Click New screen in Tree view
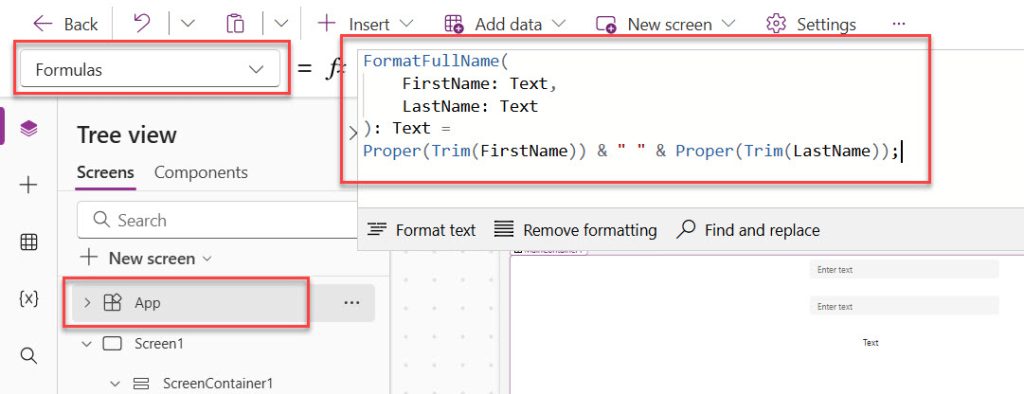The image size is (1024, 394). click(146, 258)
